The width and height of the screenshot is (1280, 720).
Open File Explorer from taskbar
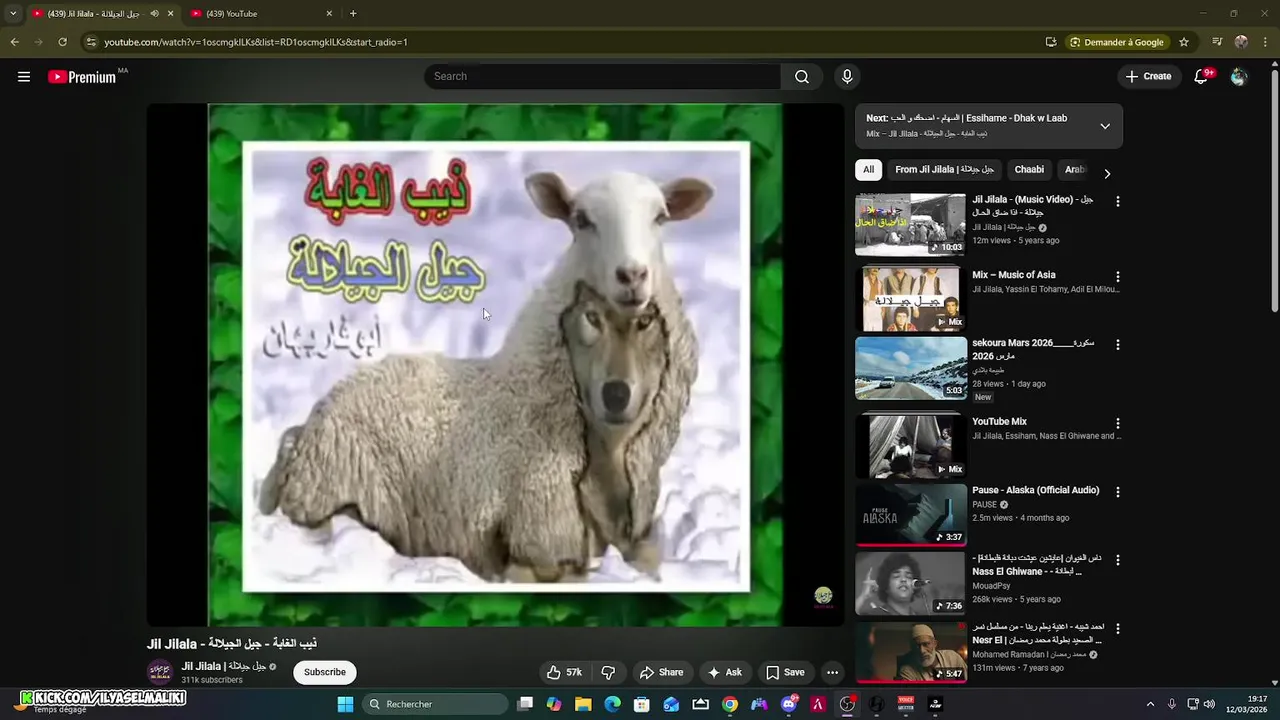583,704
